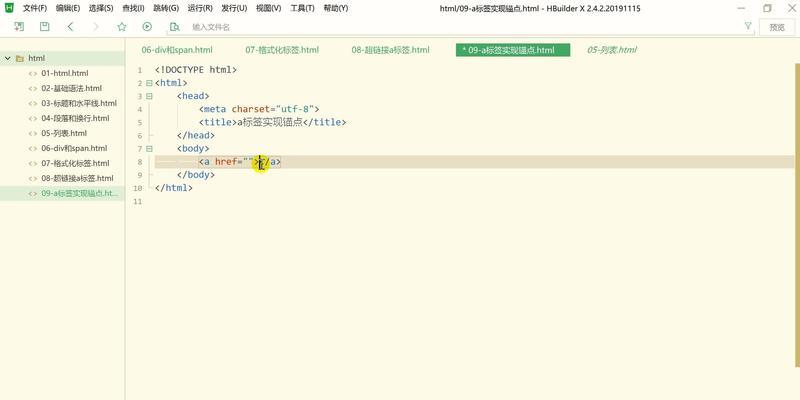Open the 发行(U) menu
The width and height of the screenshot is (800, 400).
(234, 8)
